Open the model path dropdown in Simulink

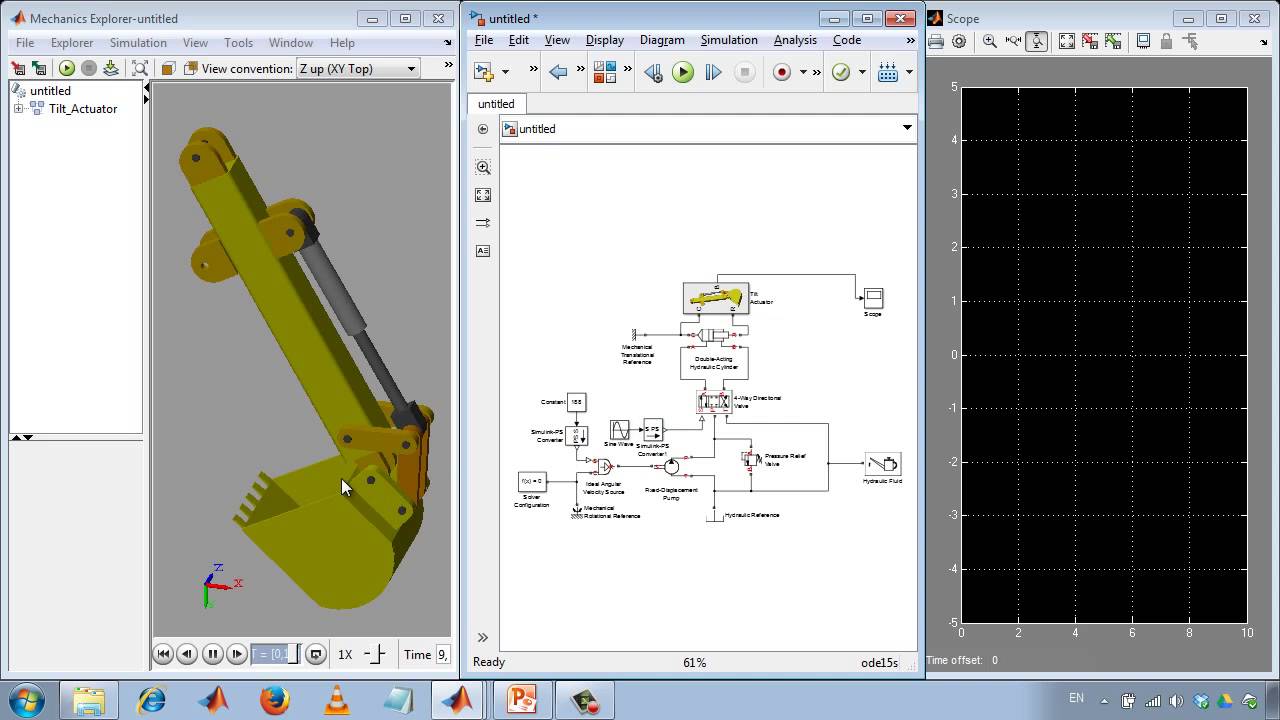point(907,128)
